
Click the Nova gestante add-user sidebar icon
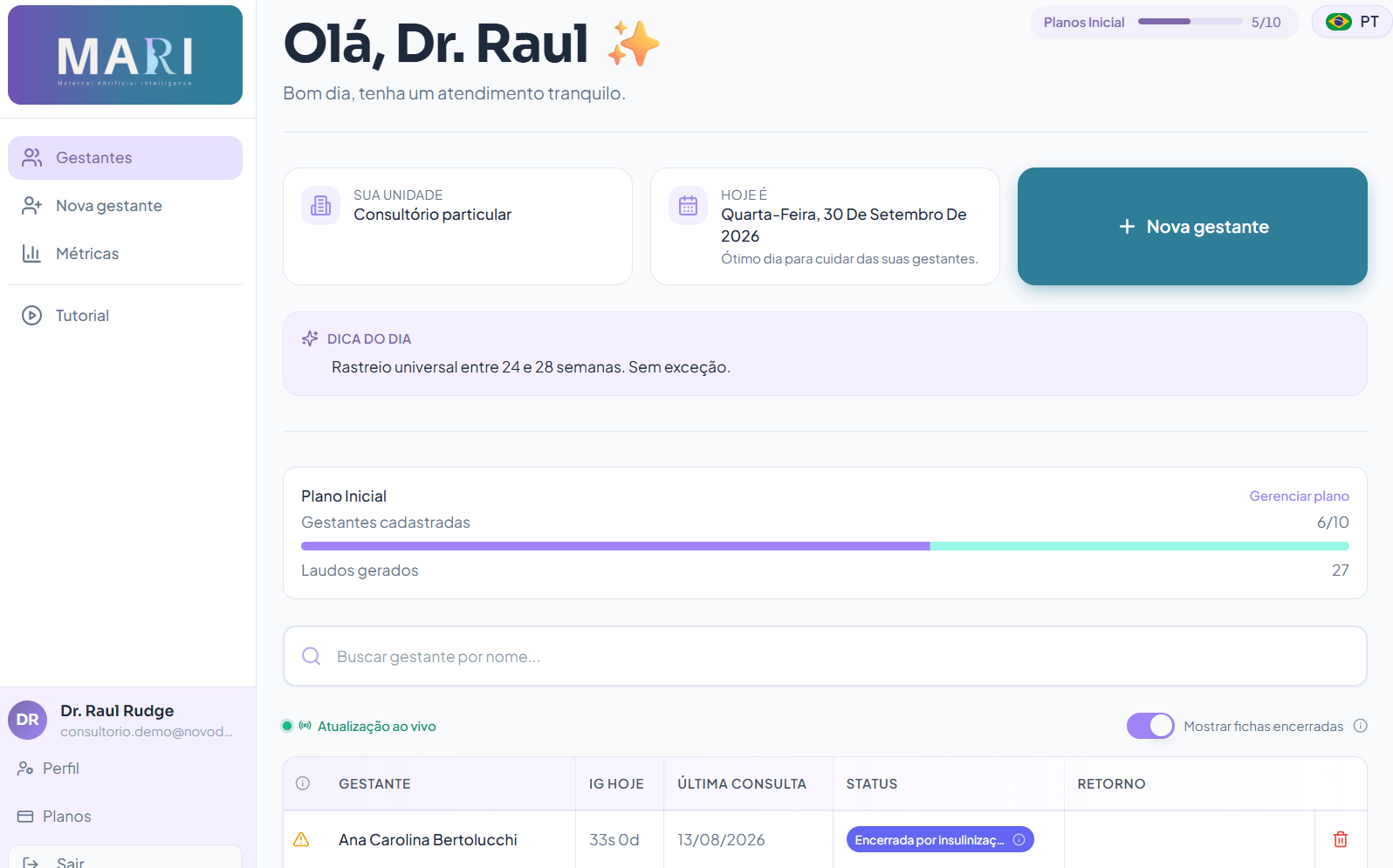click(31, 206)
